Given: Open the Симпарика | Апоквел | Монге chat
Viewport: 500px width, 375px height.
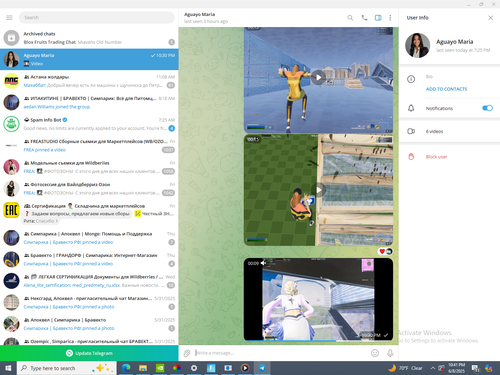Looking at the screenshot, I should coord(89,238).
